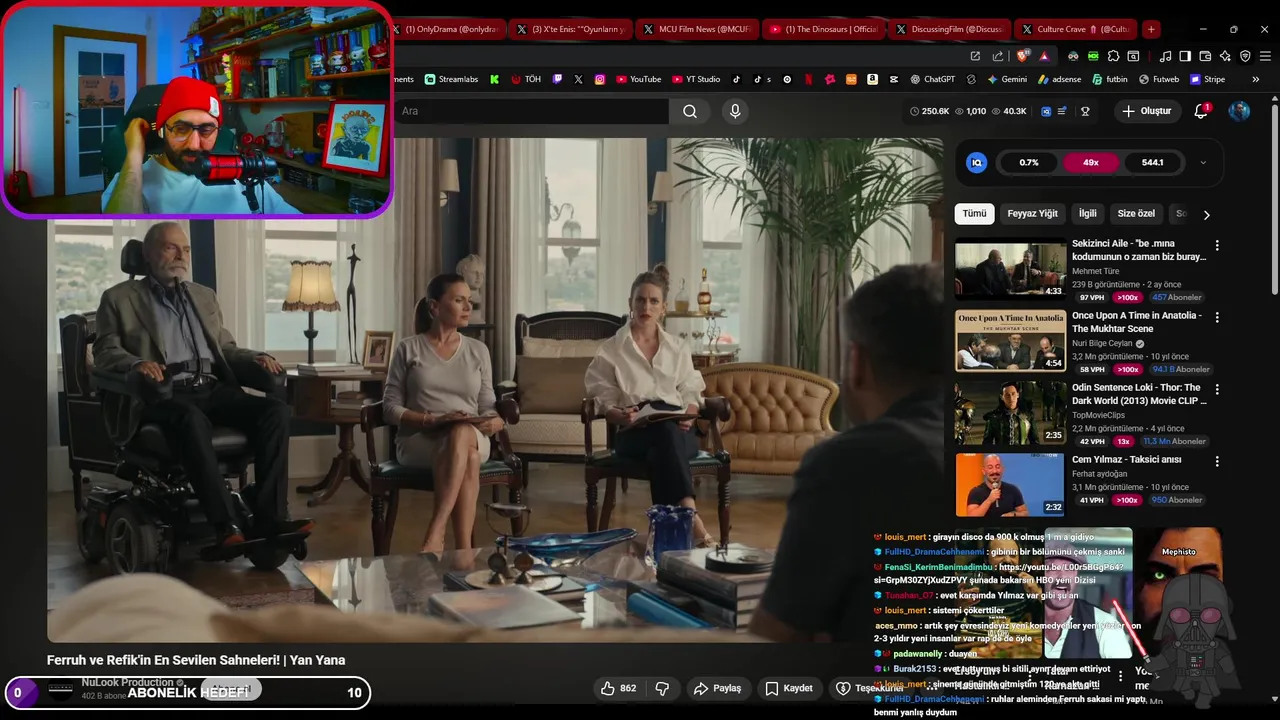Click the Paylaş share button

click(x=717, y=688)
